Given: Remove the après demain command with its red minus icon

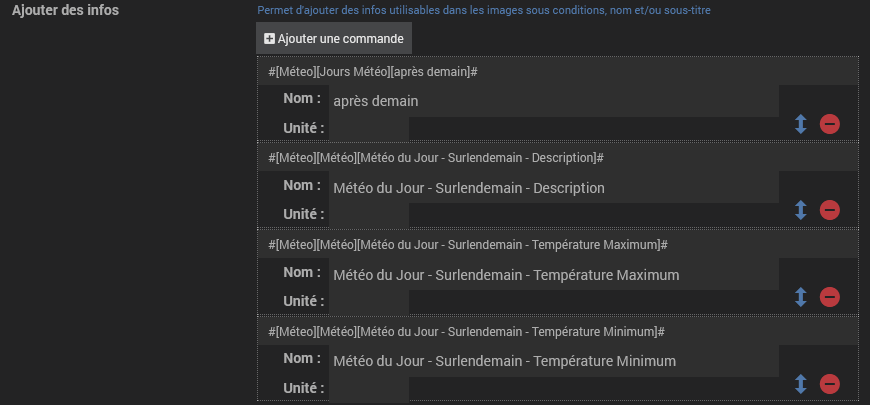Looking at the screenshot, I should point(829,124).
